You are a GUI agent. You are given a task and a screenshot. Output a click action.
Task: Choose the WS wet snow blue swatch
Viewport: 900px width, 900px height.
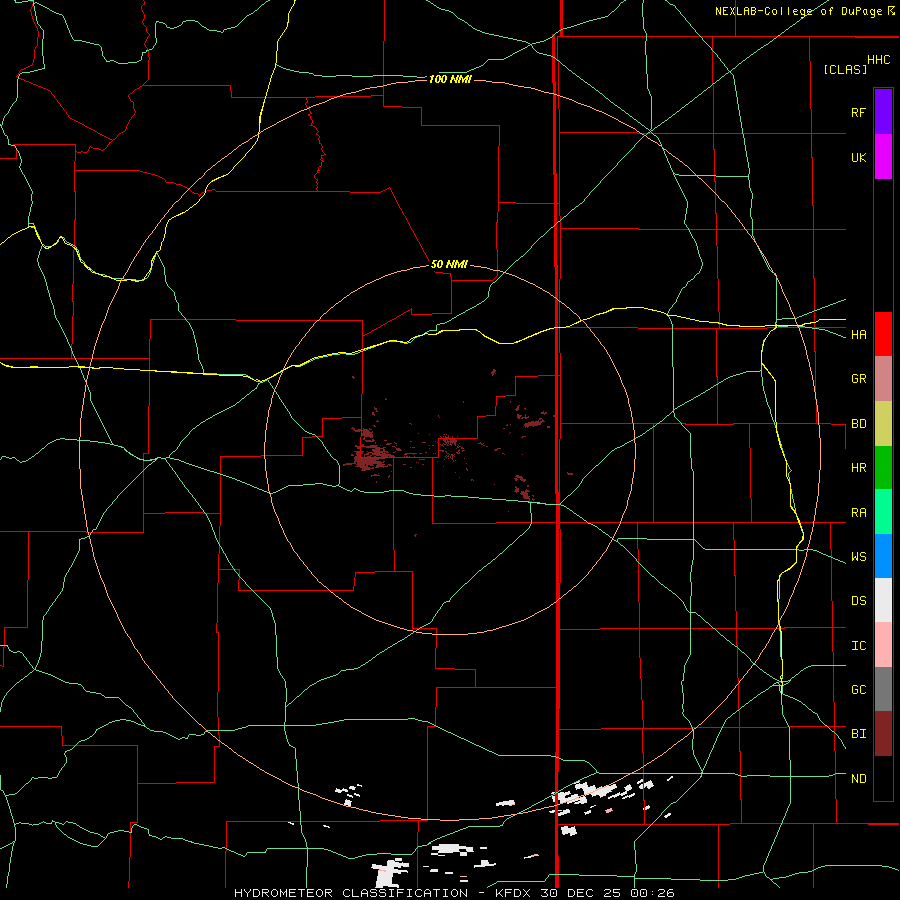883,556
